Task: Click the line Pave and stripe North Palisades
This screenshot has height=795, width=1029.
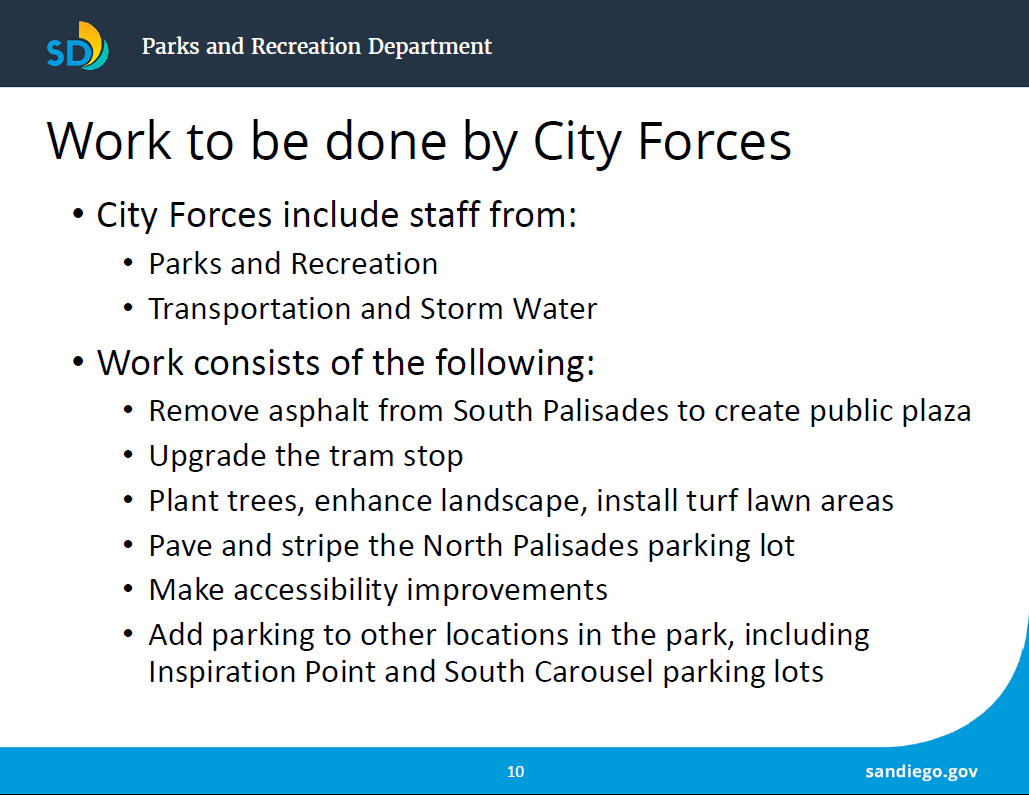Action: click(471, 546)
